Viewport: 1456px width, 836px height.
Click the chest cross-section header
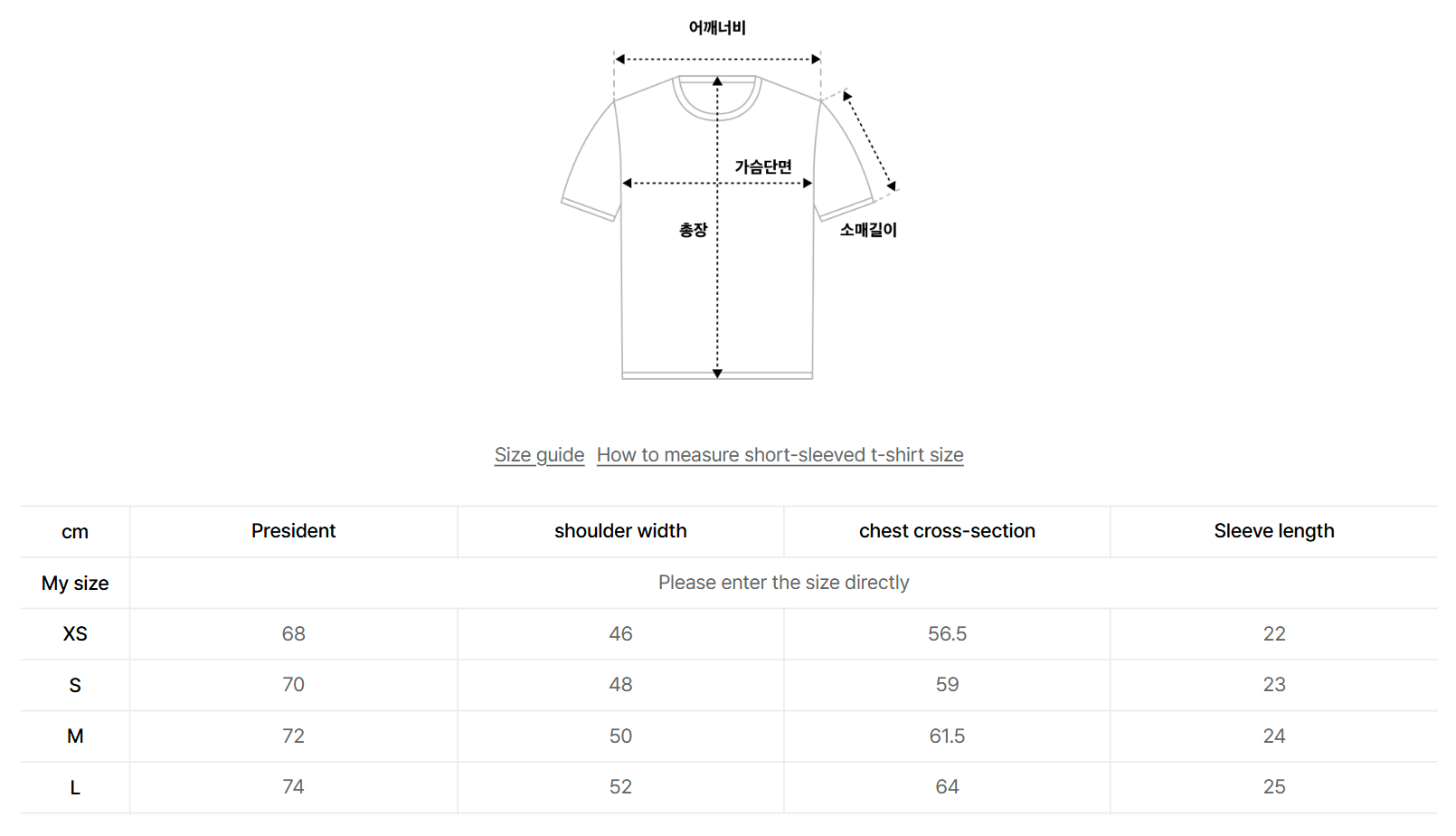(947, 531)
